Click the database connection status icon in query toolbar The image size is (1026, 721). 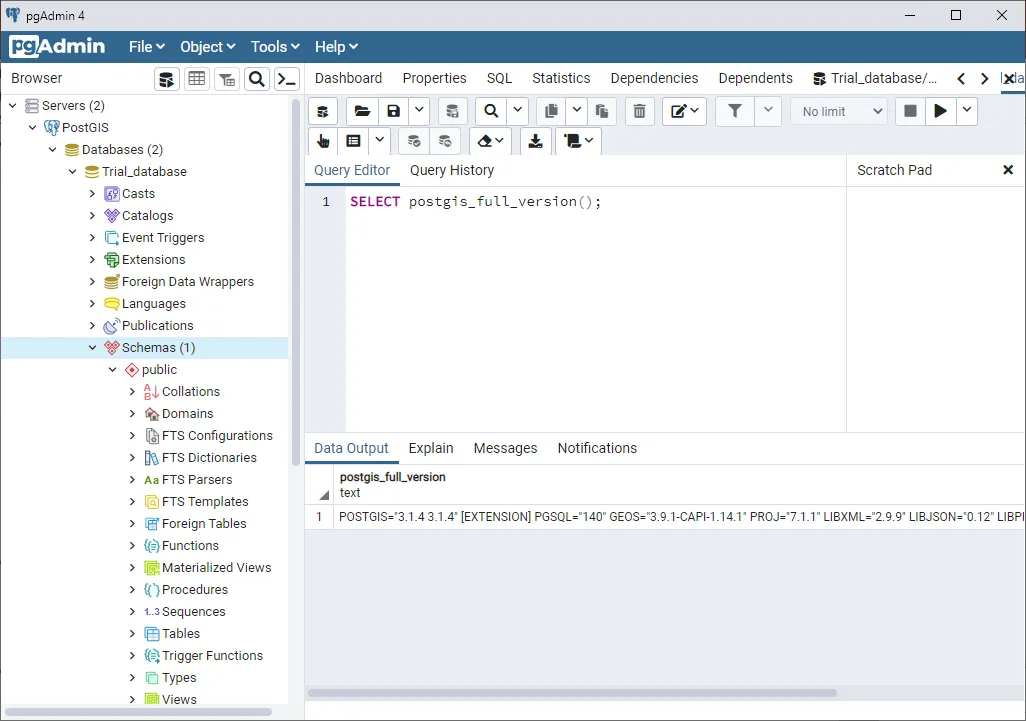(x=323, y=111)
